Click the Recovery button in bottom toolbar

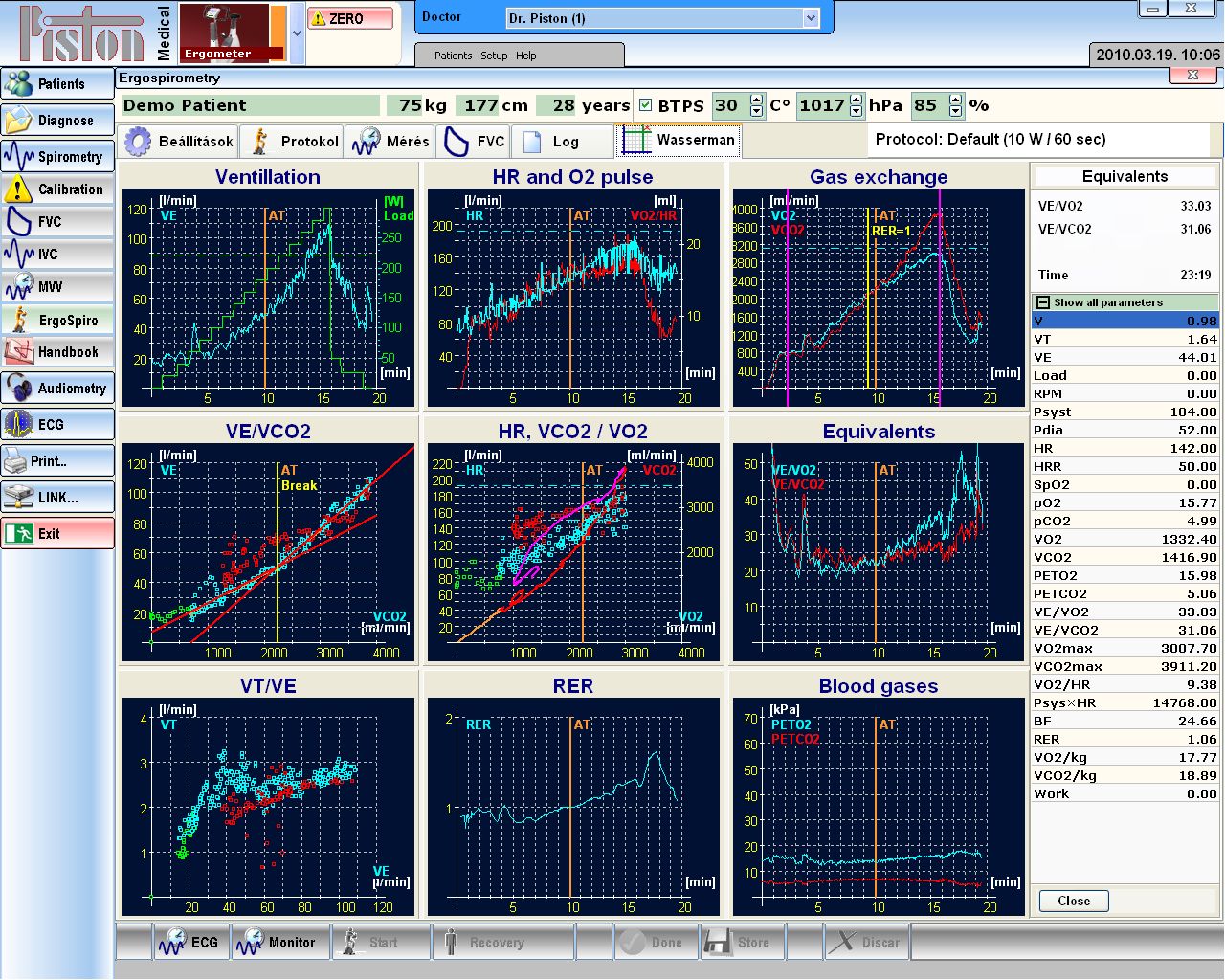tap(501, 942)
